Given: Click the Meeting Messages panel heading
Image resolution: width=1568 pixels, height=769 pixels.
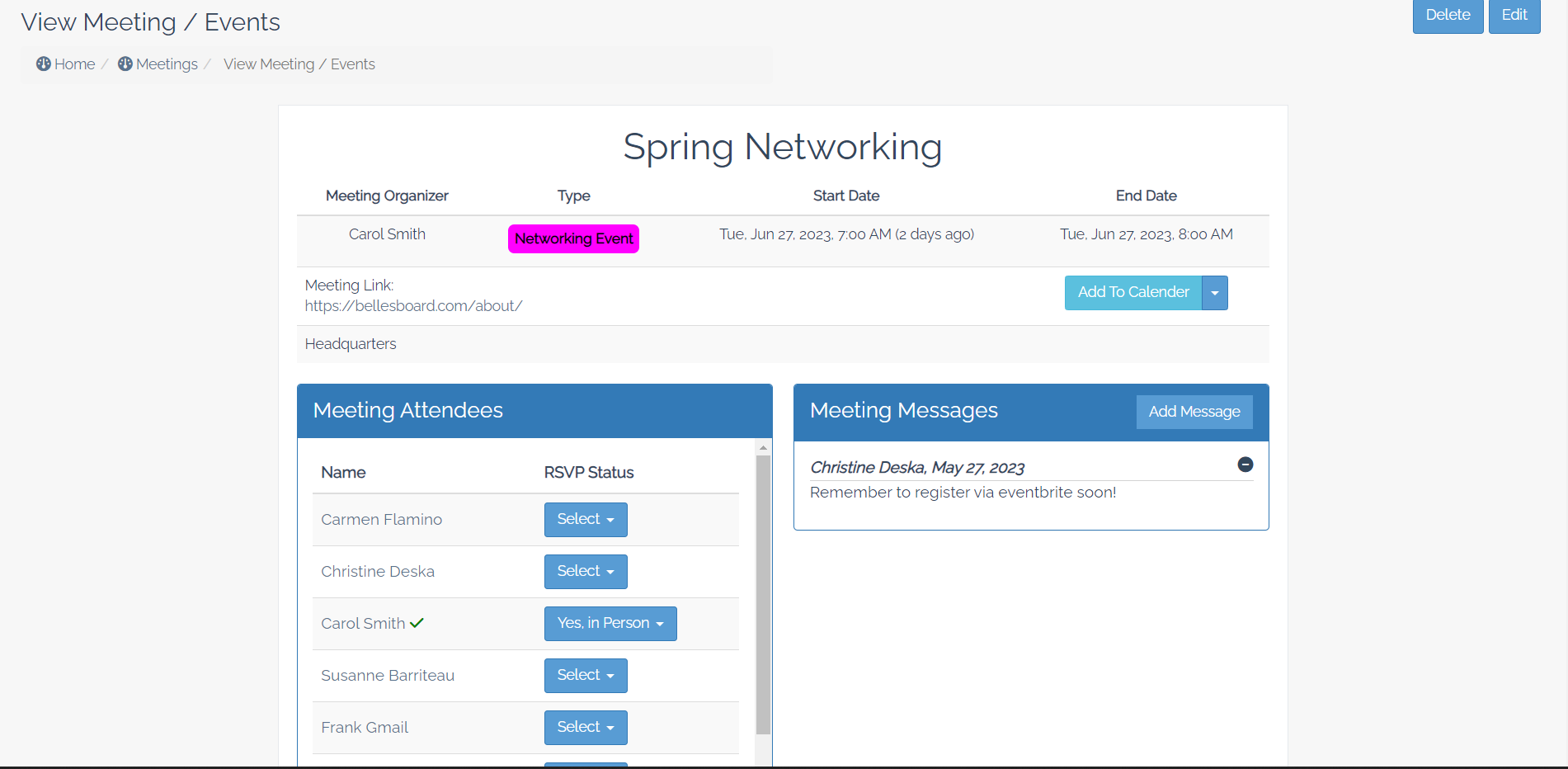Looking at the screenshot, I should [x=904, y=411].
